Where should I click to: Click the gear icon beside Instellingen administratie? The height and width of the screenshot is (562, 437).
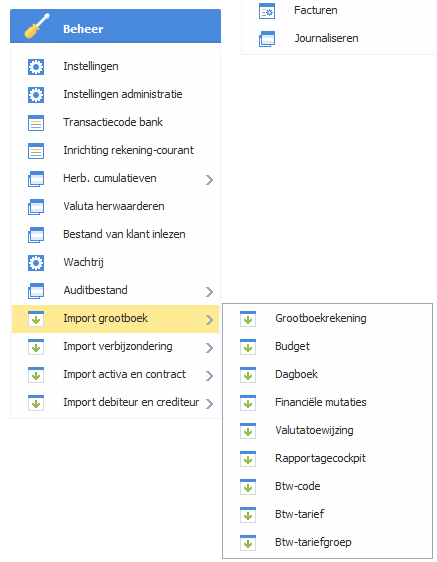click(36, 95)
